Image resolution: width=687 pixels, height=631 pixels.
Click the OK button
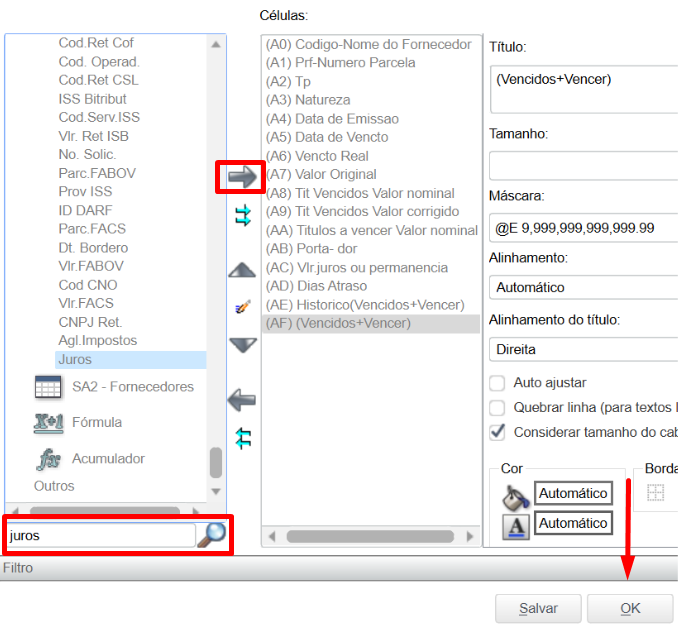[630, 608]
